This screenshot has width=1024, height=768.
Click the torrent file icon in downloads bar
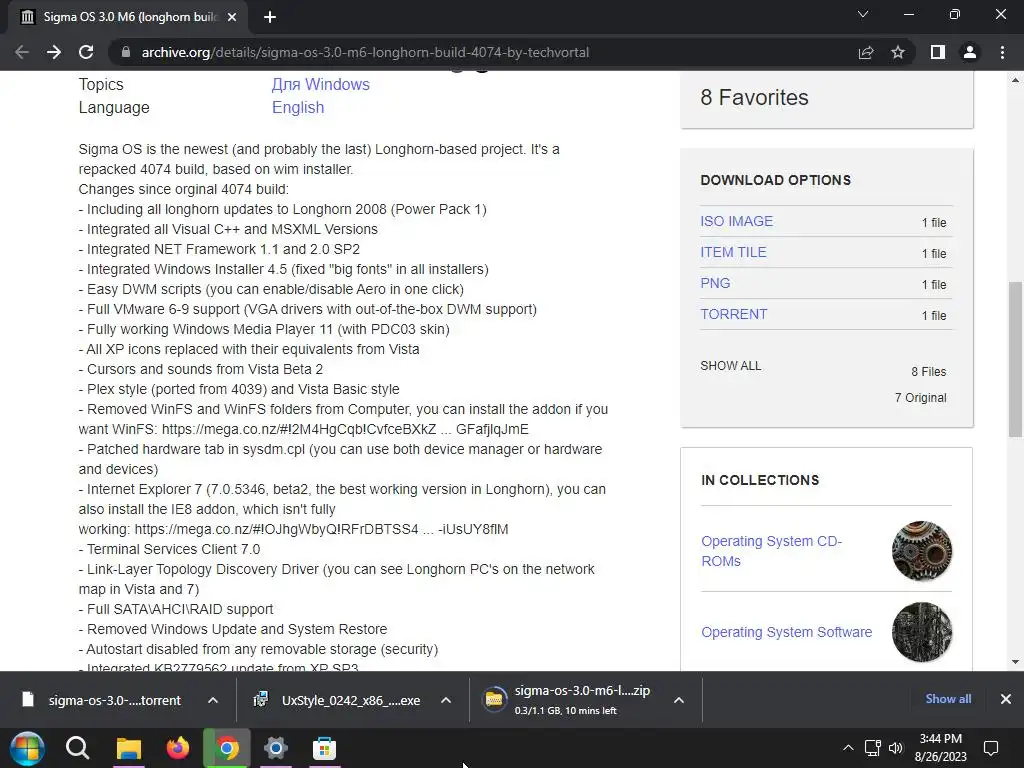coord(27,699)
